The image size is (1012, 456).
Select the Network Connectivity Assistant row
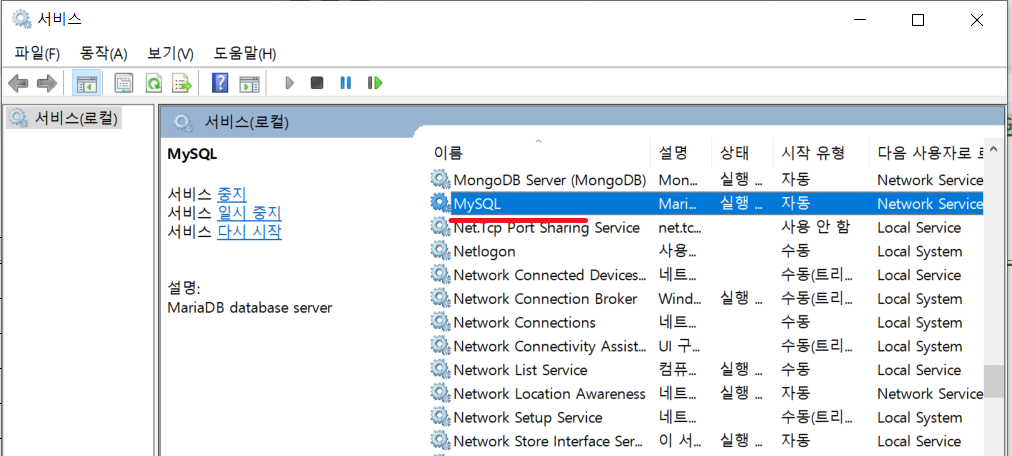coord(706,346)
